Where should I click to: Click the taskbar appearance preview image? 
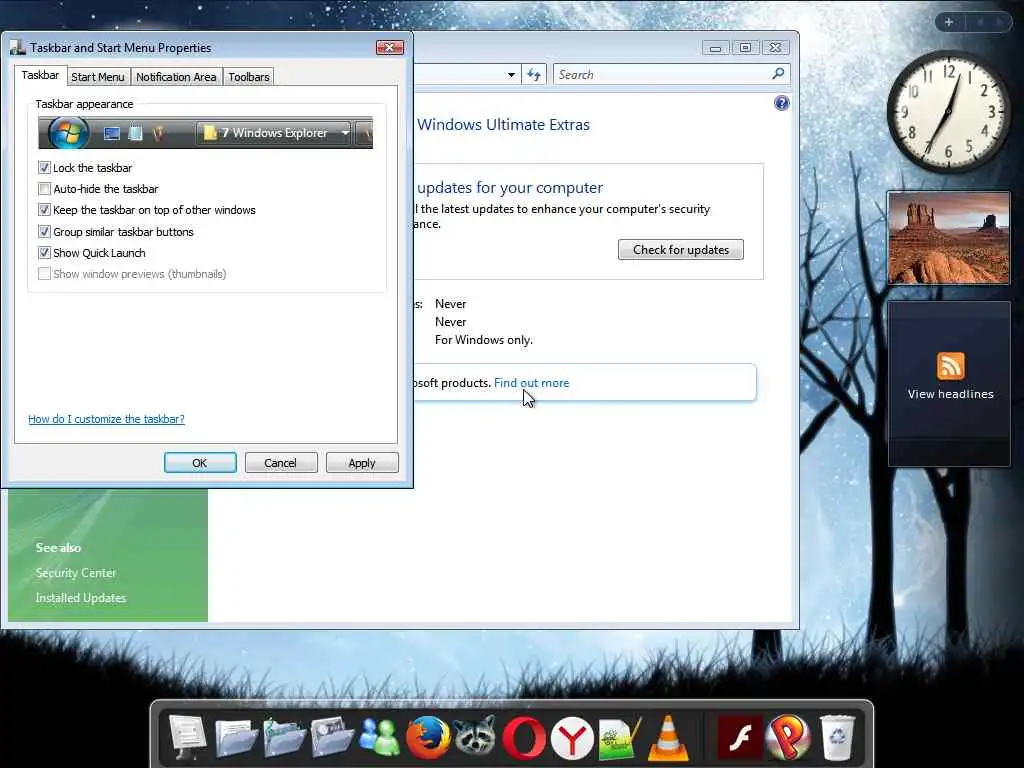[x=206, y=133]
